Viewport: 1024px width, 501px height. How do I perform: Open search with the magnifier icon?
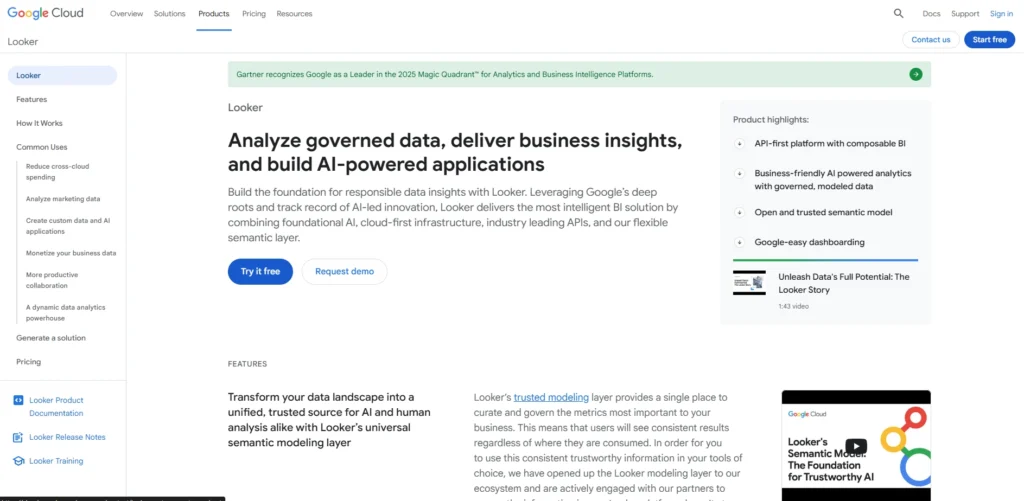pyautogui.click(x=899, y=13)
